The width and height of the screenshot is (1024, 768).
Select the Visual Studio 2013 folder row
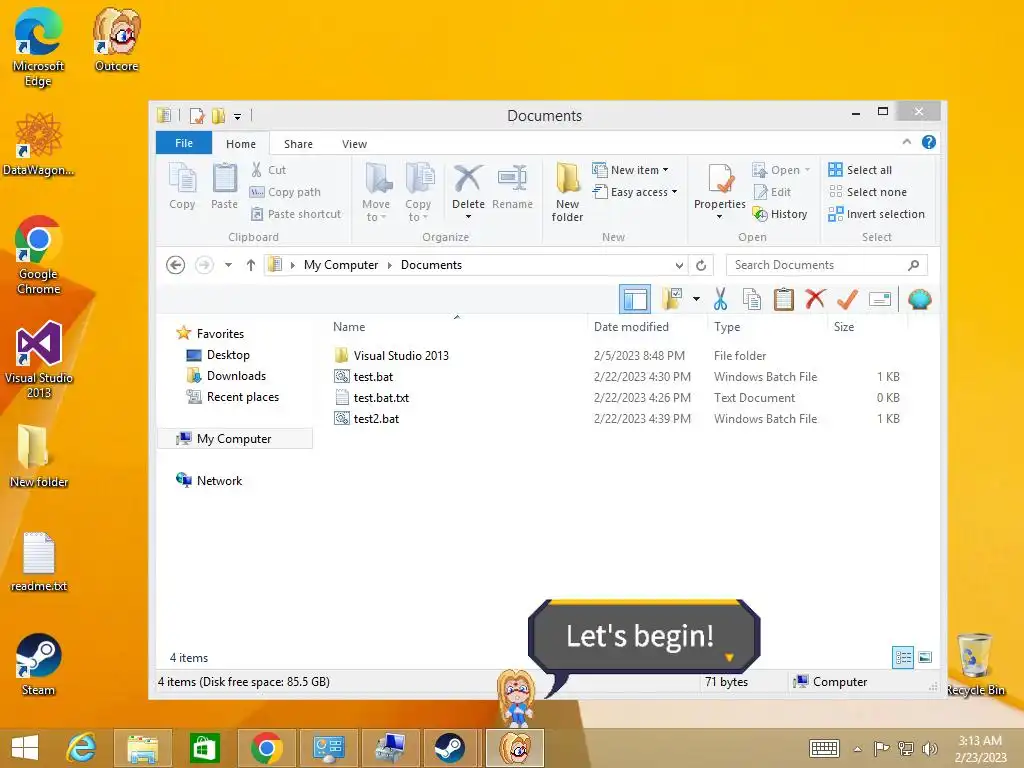(617, 355)
